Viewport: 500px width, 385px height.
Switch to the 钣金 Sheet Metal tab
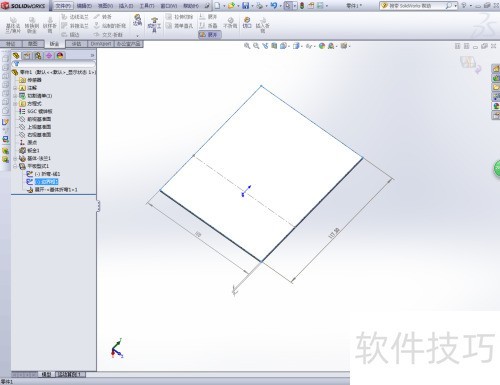tap(54, 44)
